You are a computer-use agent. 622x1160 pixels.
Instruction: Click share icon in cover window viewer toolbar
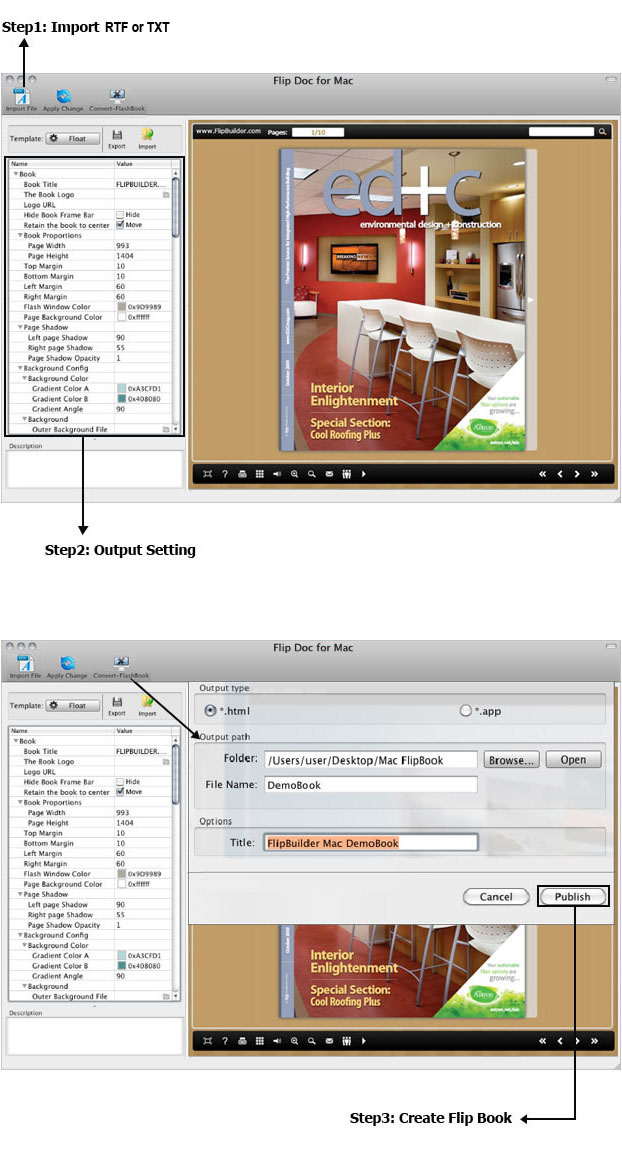tap(346, 474)
